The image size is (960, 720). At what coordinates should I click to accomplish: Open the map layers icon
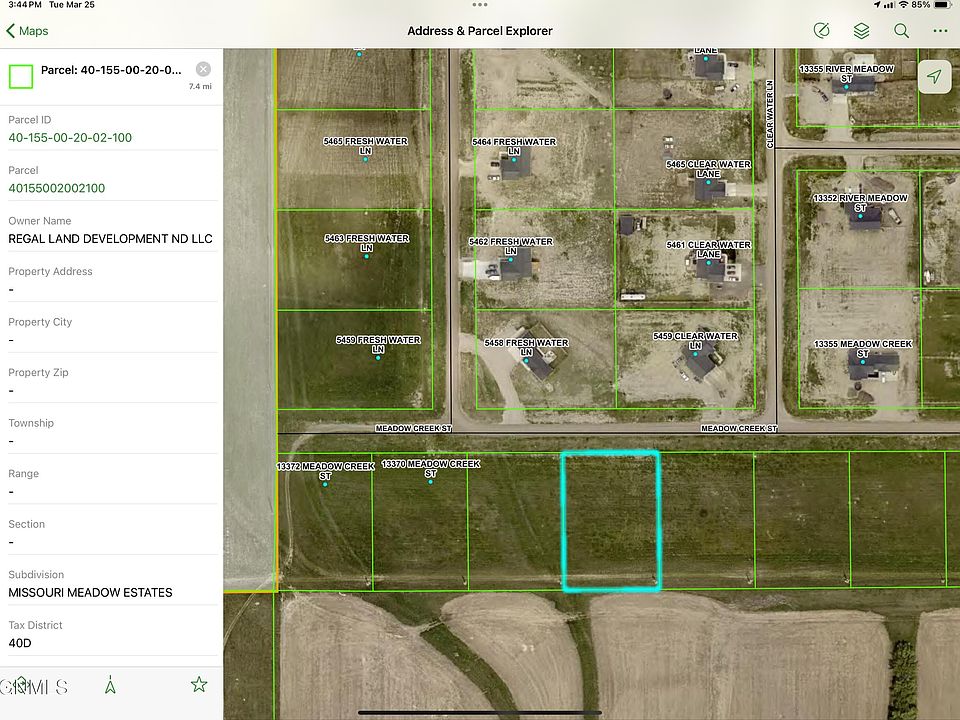[861, 31]
